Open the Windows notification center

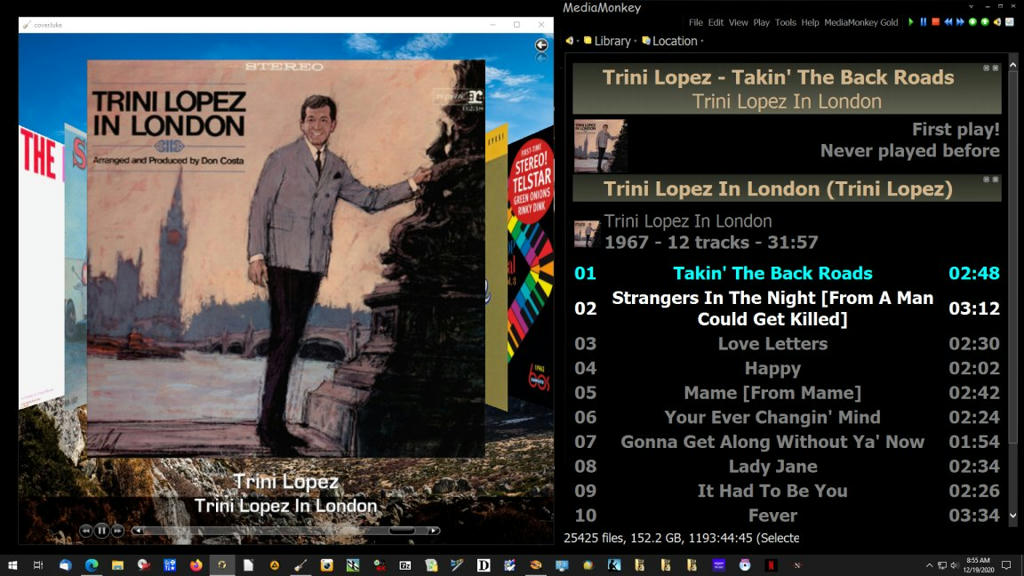coord(1006,566)
